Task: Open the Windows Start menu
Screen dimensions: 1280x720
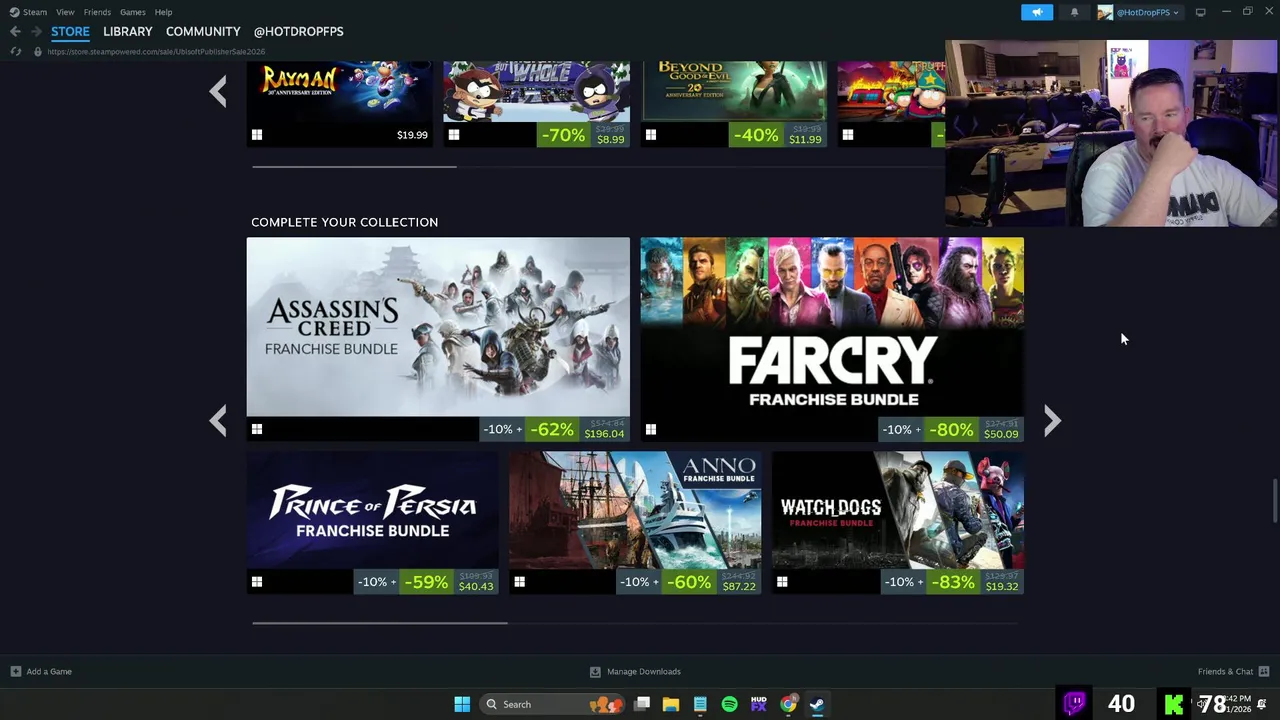Action: (462, 704)
